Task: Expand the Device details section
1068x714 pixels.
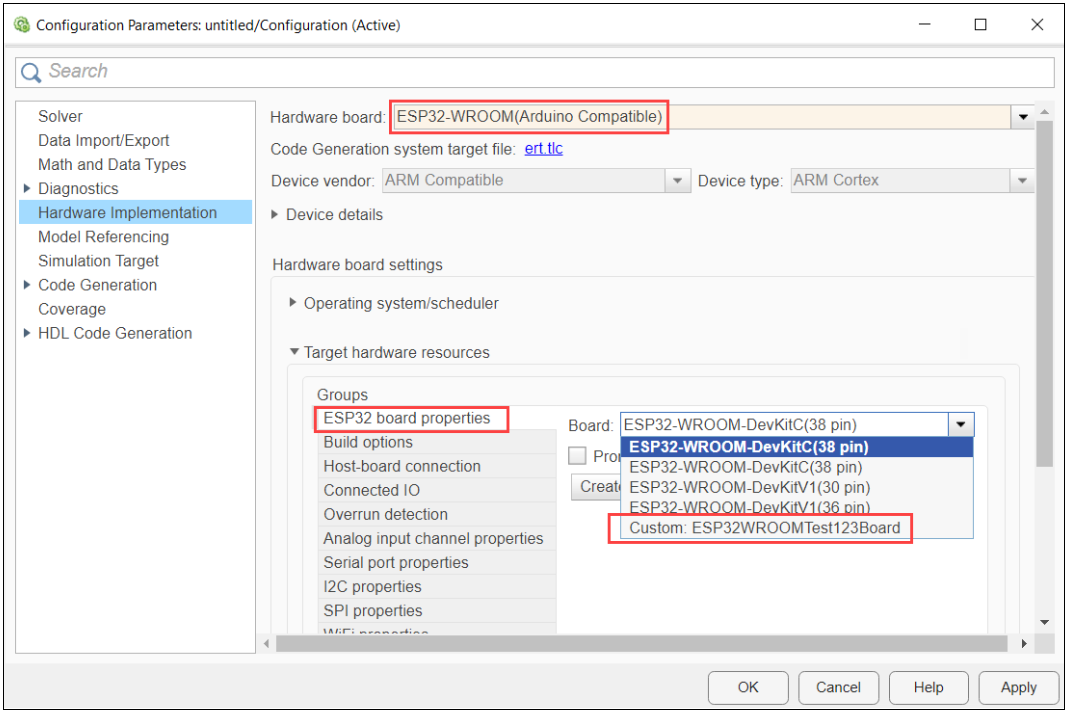Action: tap(276, 215)
